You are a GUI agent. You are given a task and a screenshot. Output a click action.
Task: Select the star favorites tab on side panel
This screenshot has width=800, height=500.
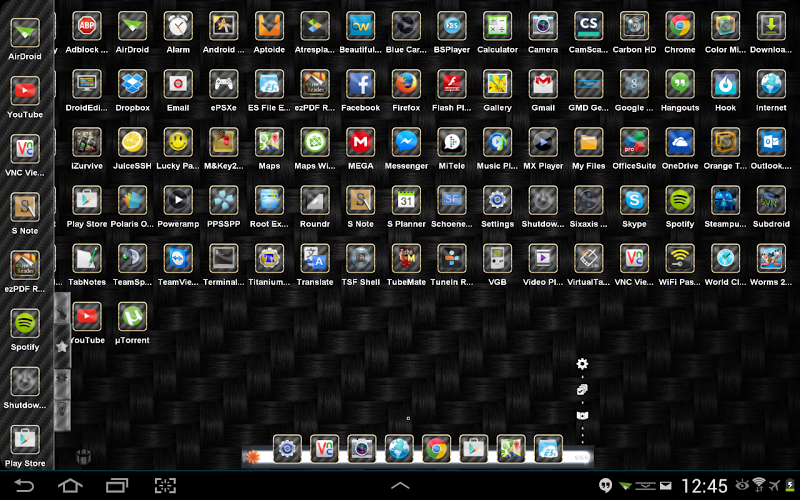[62, 347]
